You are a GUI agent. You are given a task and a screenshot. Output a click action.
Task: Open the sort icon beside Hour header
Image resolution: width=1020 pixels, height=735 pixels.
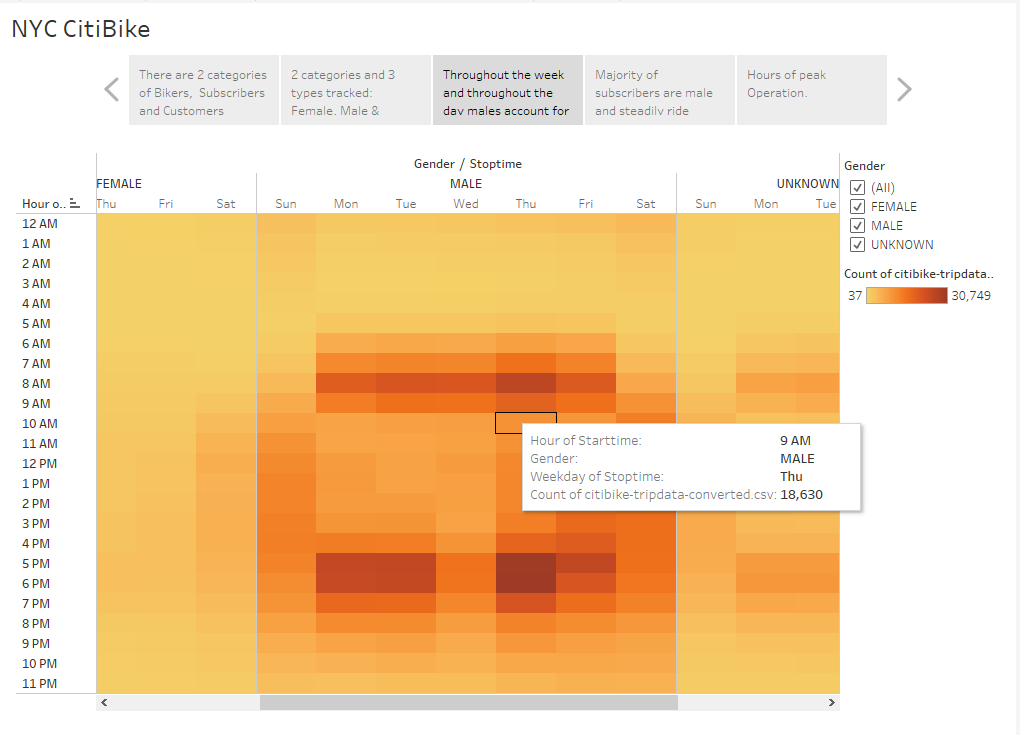click(74, 204)
